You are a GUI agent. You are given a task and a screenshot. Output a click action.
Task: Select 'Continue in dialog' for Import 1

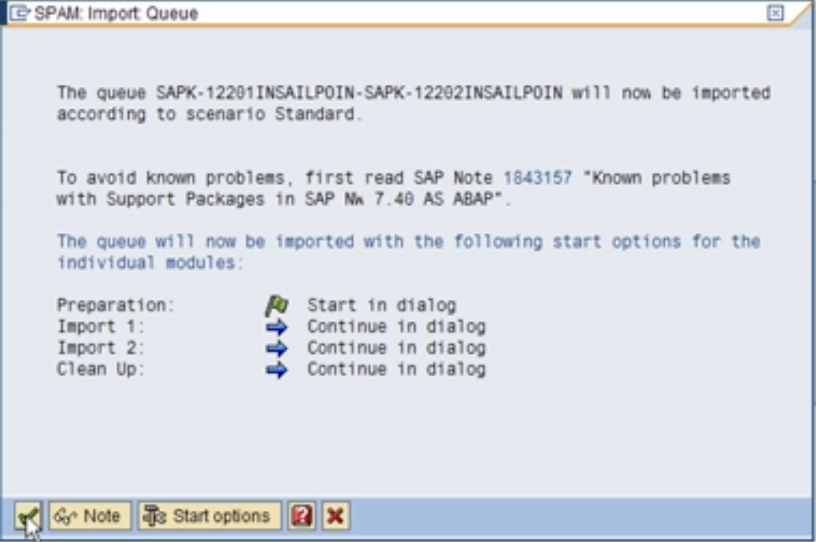(397, 326)
